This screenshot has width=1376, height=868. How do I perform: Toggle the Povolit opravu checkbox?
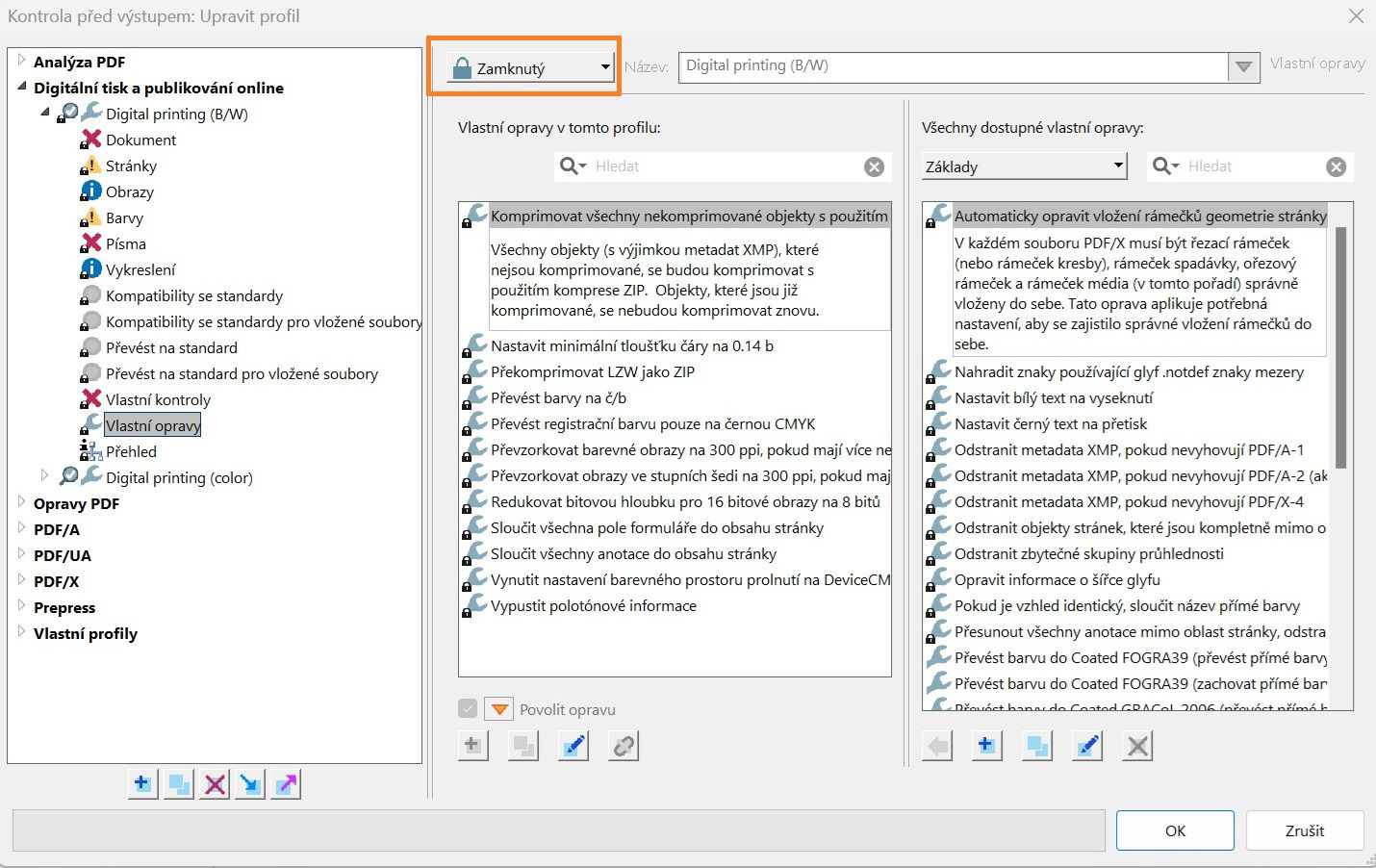[468, 709]
